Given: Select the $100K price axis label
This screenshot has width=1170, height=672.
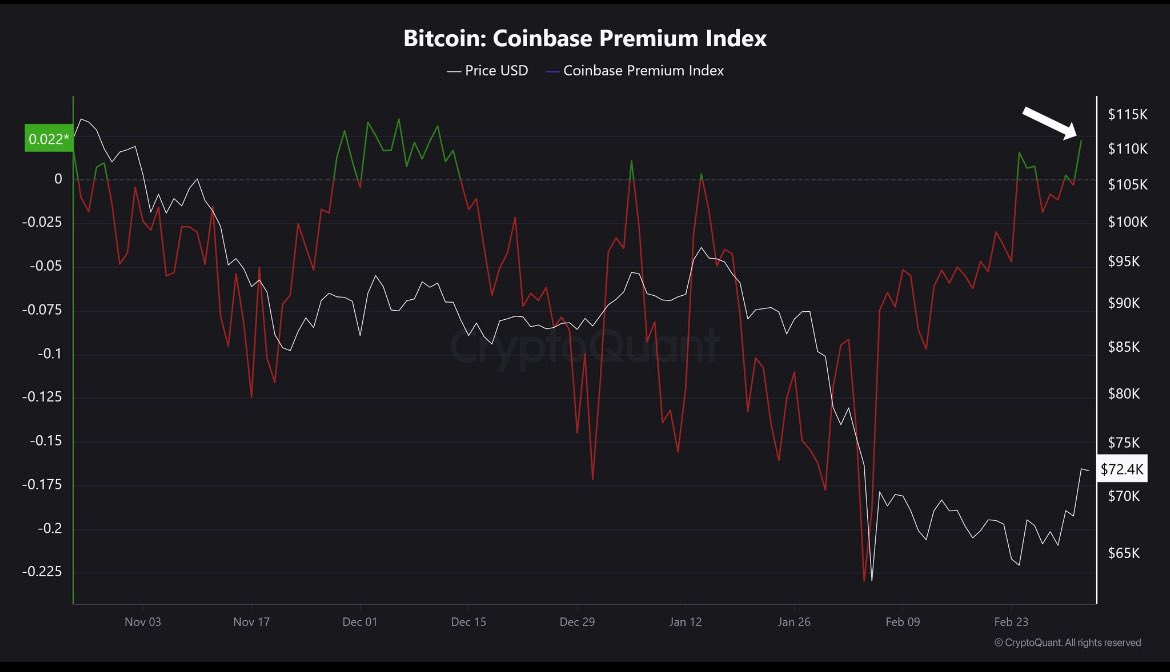Looking at the screenshot, I should (x=1126, y=222).
